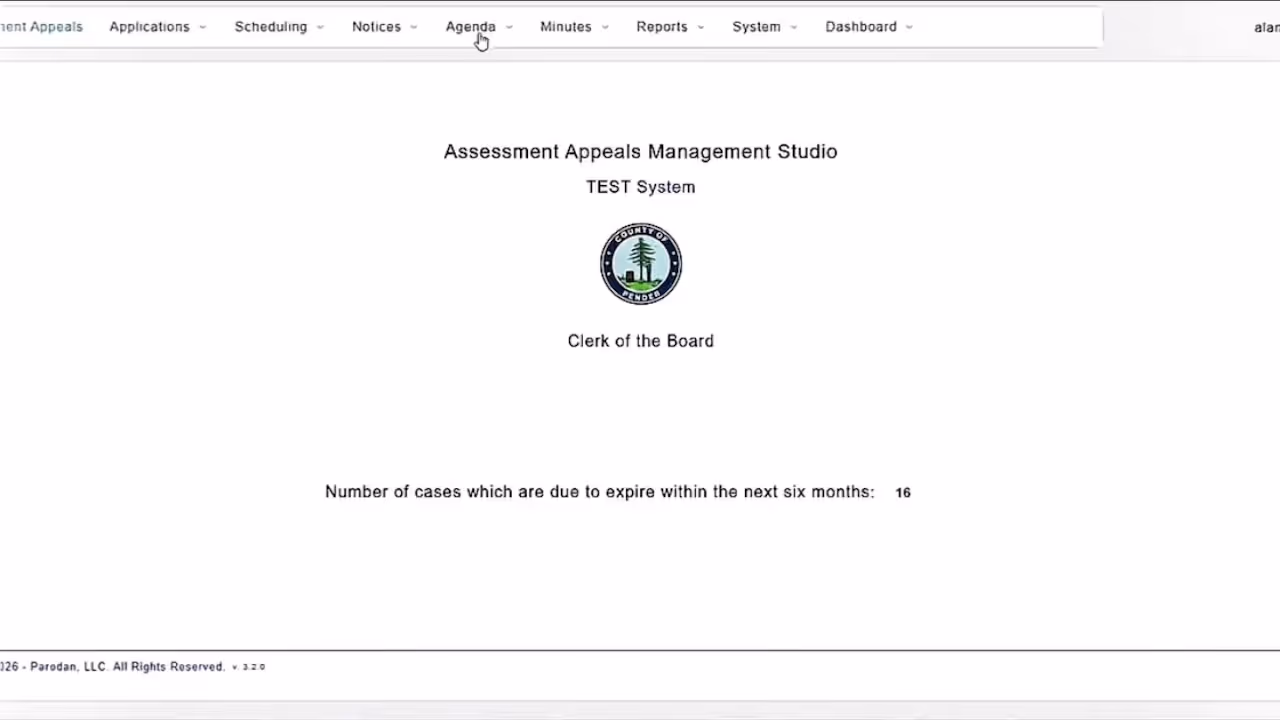Viewport: 1280px width, 720px height.
Task: Expand the chevron next to Agenda
Action: [x=509, y=27]
